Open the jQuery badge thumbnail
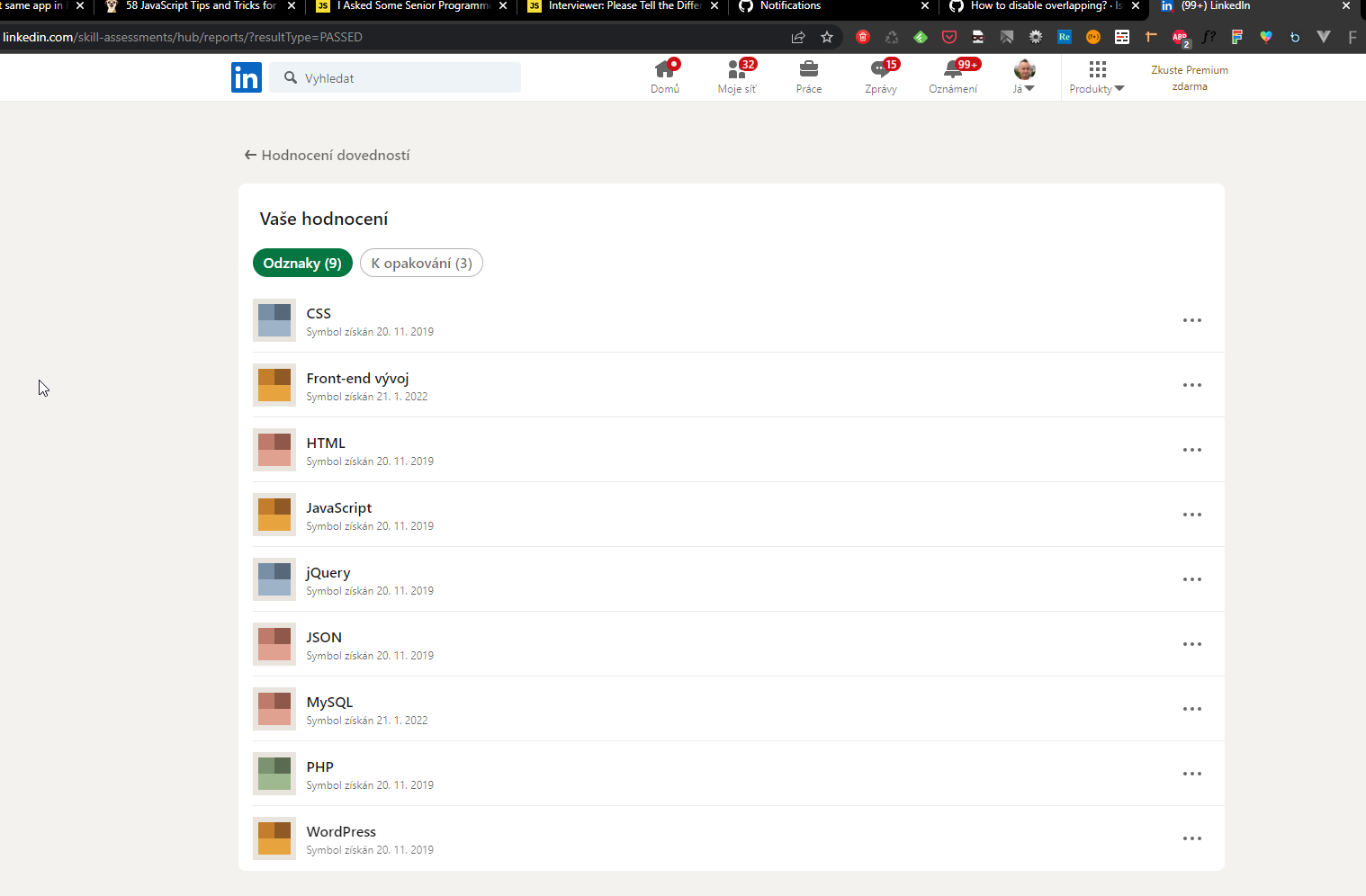 tap(274, 579)
